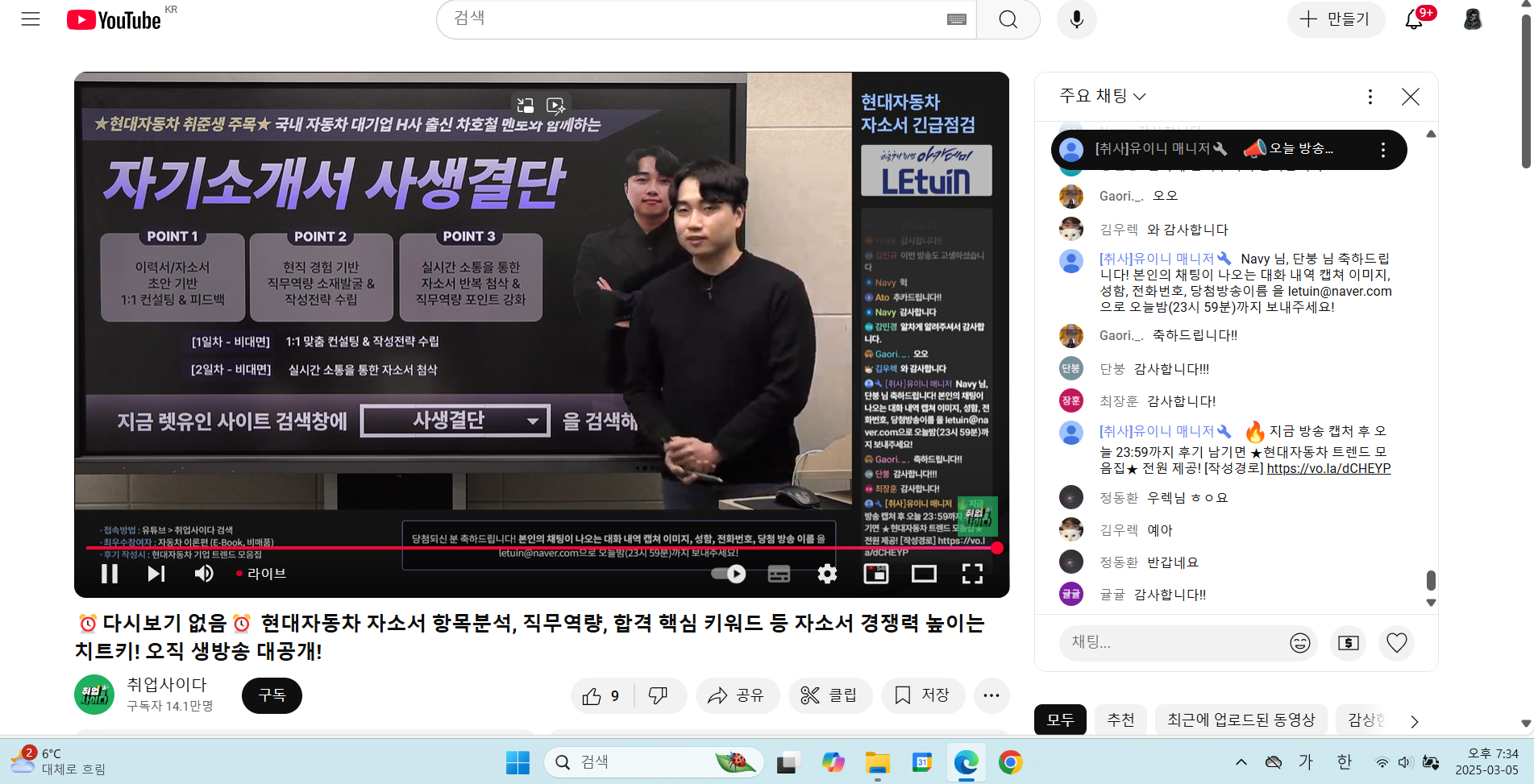Open the Super Chat dollar icon
Image resolution: width=1534 pixels, height=784 pixels.
pyautogui.click(x=1348, y=642)
